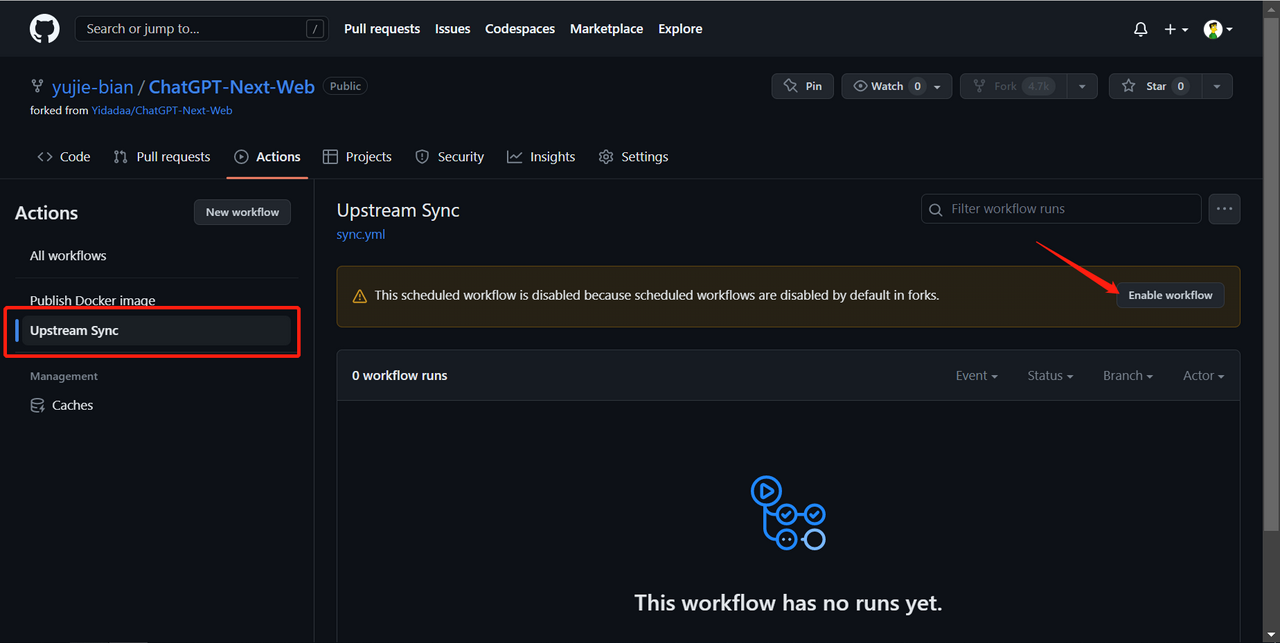The width and height of the screenshot is (1280, 643).
Task: Pin this repository
Action: click(803, 86)
